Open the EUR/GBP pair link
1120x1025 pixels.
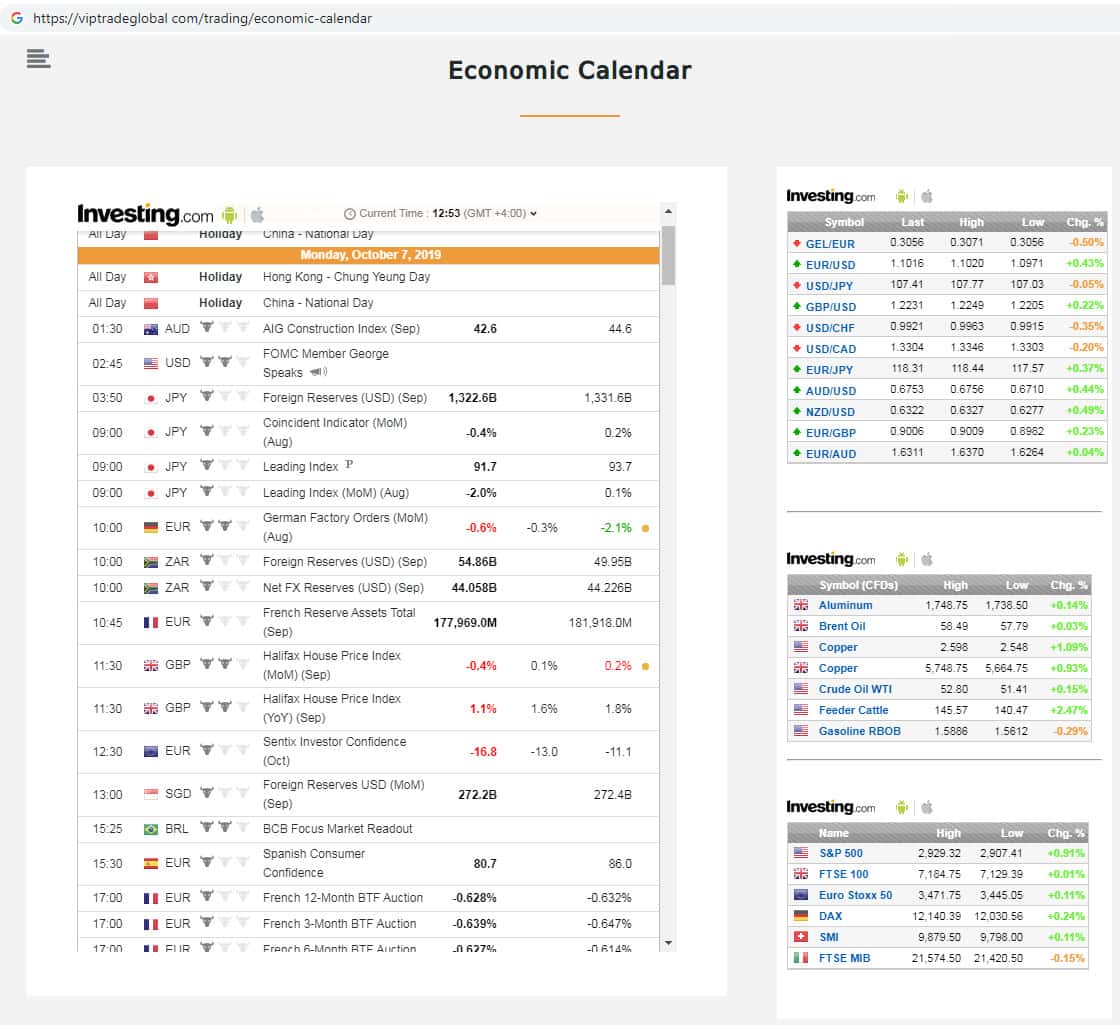pyautogui.click(x=831, y=433)
